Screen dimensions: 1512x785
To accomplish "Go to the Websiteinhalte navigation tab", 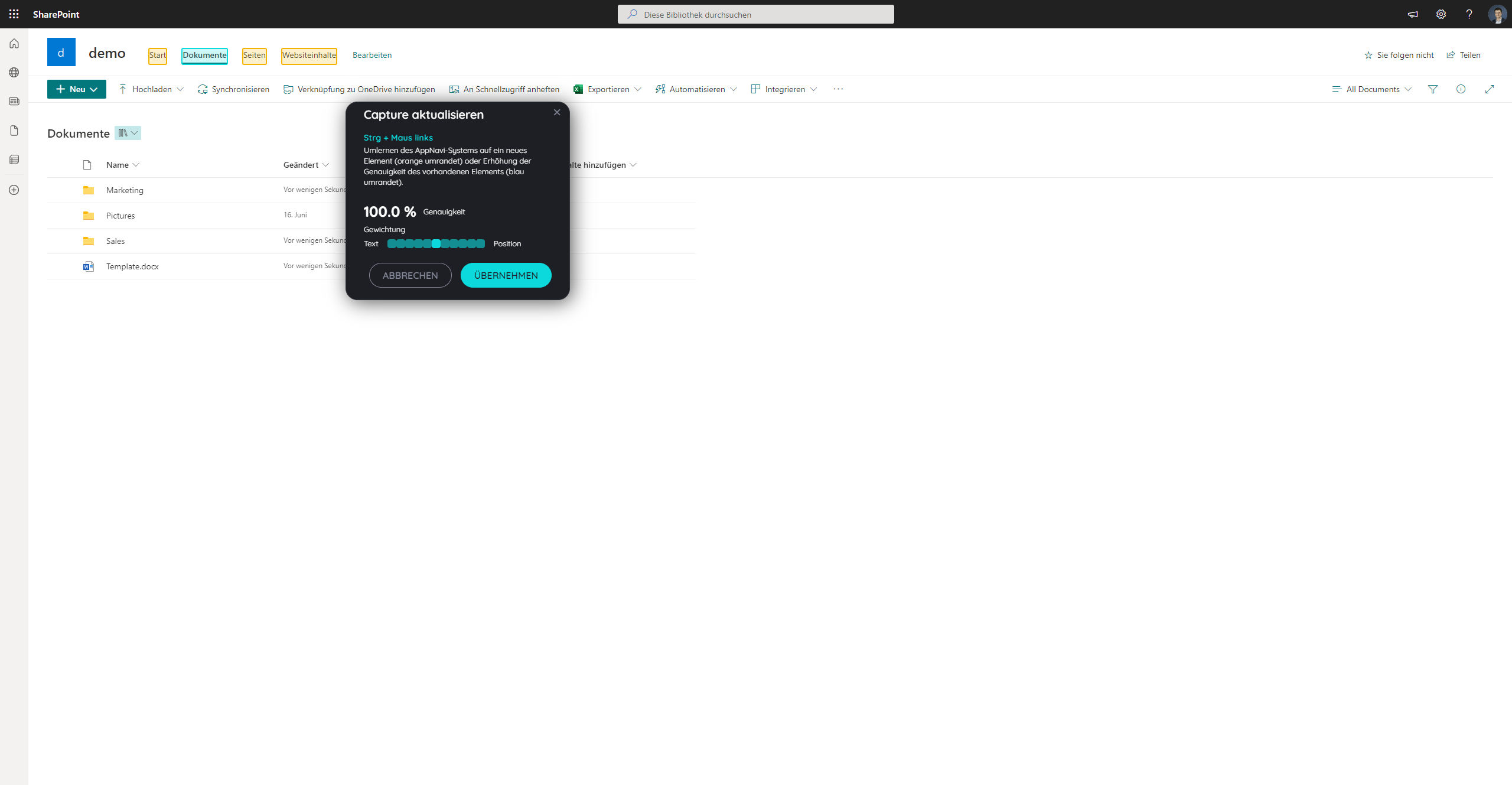I will coord(309,56).
